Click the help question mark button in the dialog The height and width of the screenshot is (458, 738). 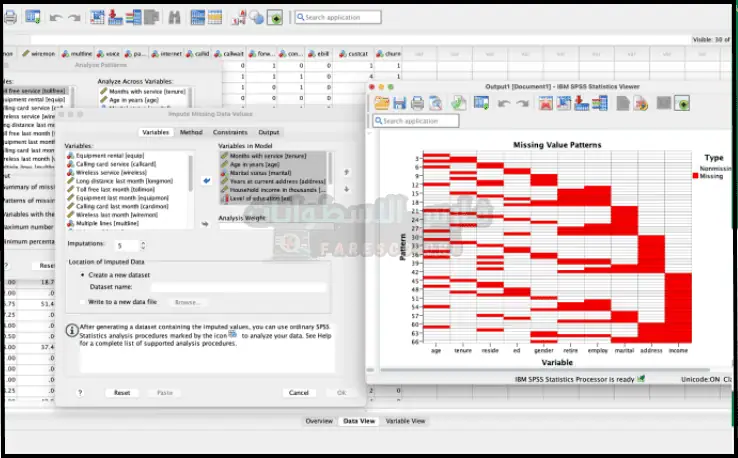pyautogui.click(x=80, y=393)
